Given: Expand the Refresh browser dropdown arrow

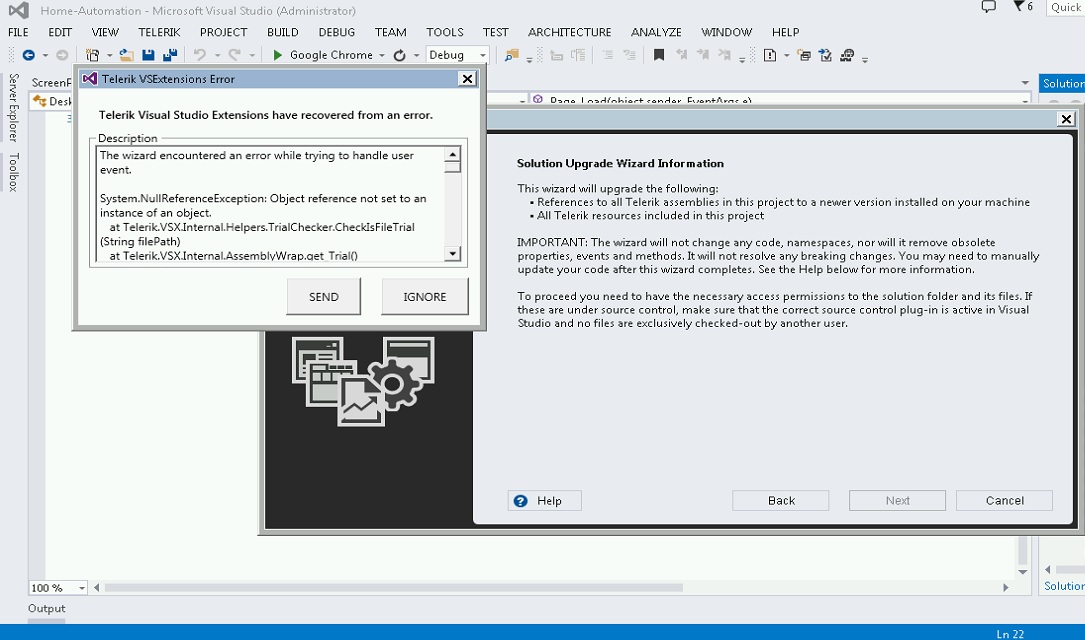Looking at the screenshot, I should point(417,55).
